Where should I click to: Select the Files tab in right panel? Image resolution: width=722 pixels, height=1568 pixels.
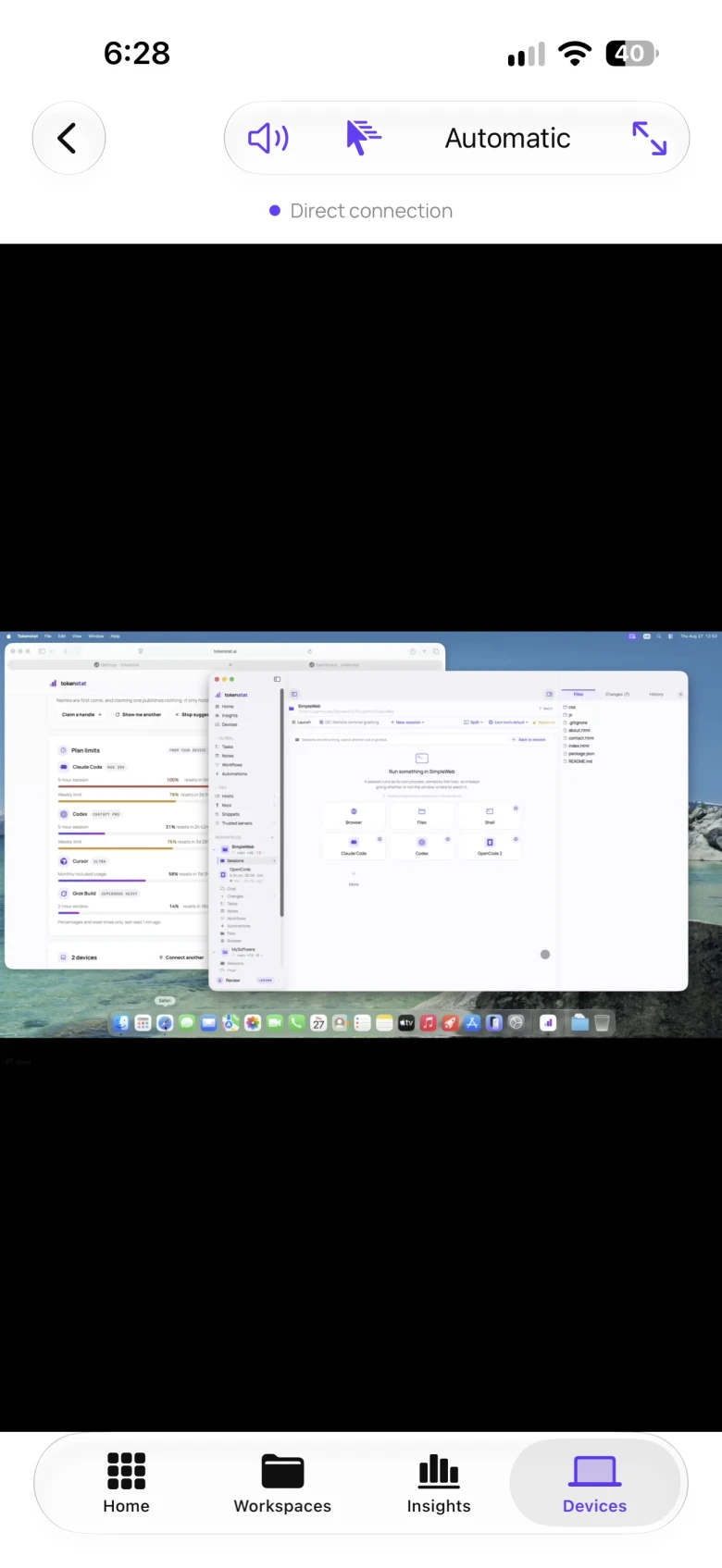coord(579,694)
